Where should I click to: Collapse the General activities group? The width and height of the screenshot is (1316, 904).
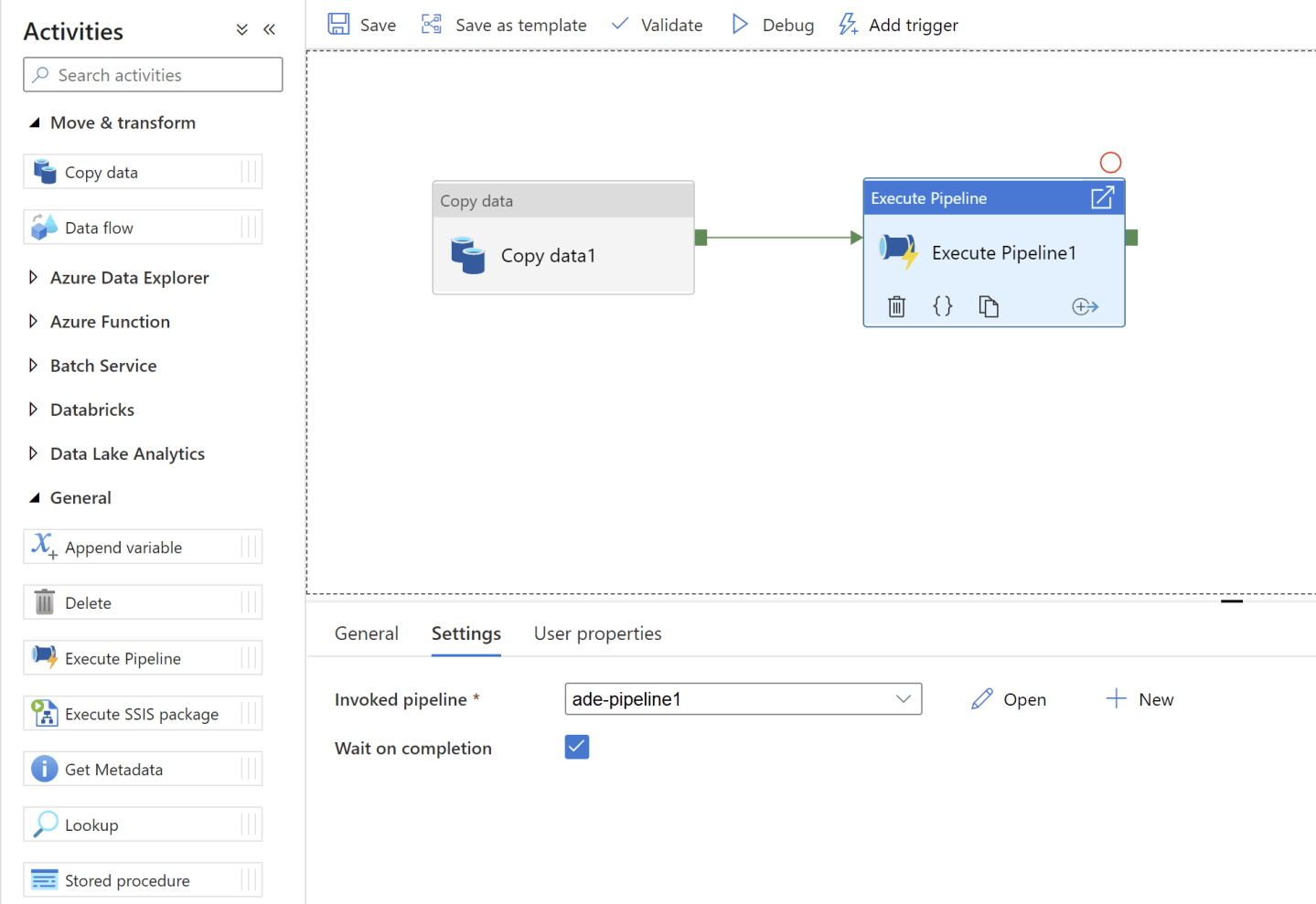pyautogui.click(x=35, y=497)
